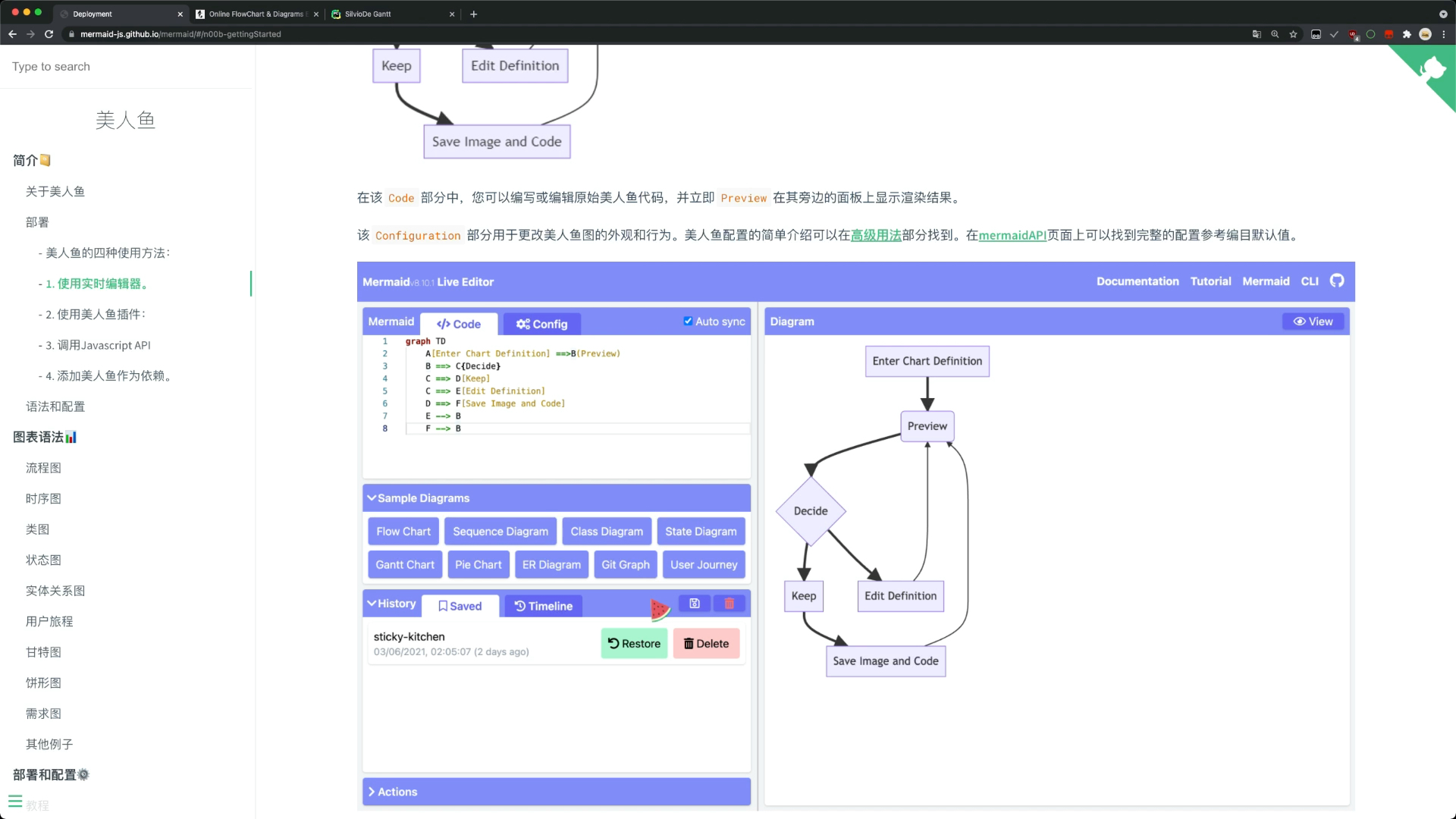Open the Google Translate icon in address bar
1456x819 pixels.
(x=1257, y=34)
